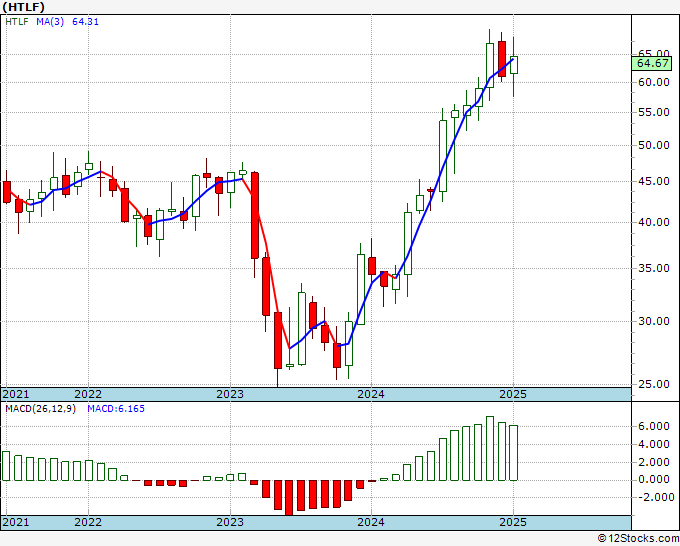This screenshot has height=546, width=680.
Task: Click the green 64.67 current price tag
Action: [652, 63]
